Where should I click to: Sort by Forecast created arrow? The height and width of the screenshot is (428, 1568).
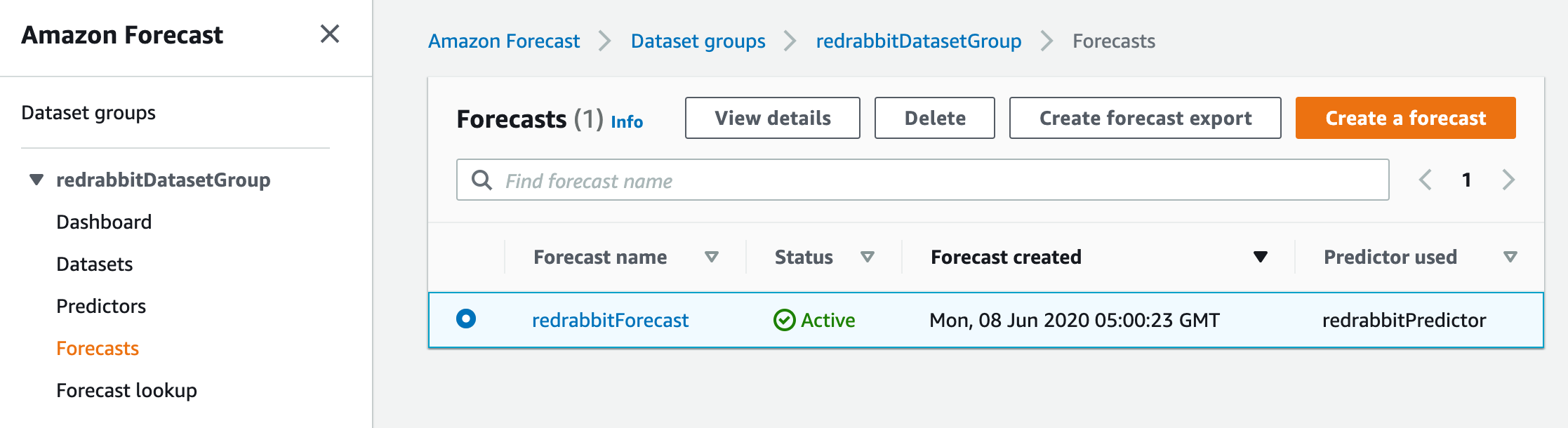tap(1261, 258)
